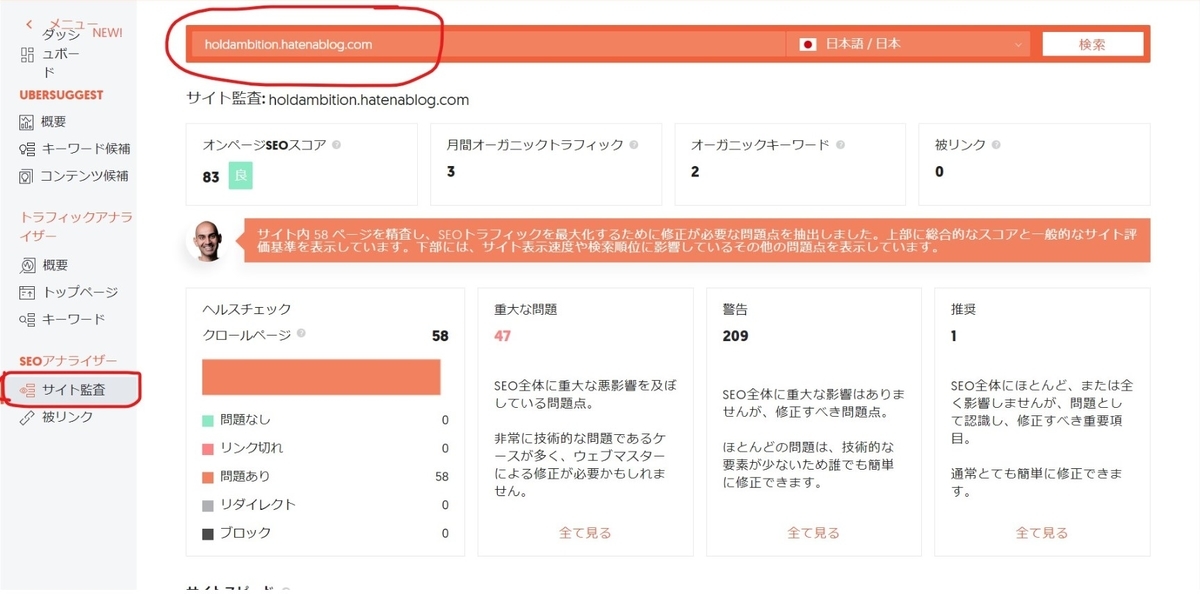Click the 概要 icon under UBERSUGGEST

27,122
